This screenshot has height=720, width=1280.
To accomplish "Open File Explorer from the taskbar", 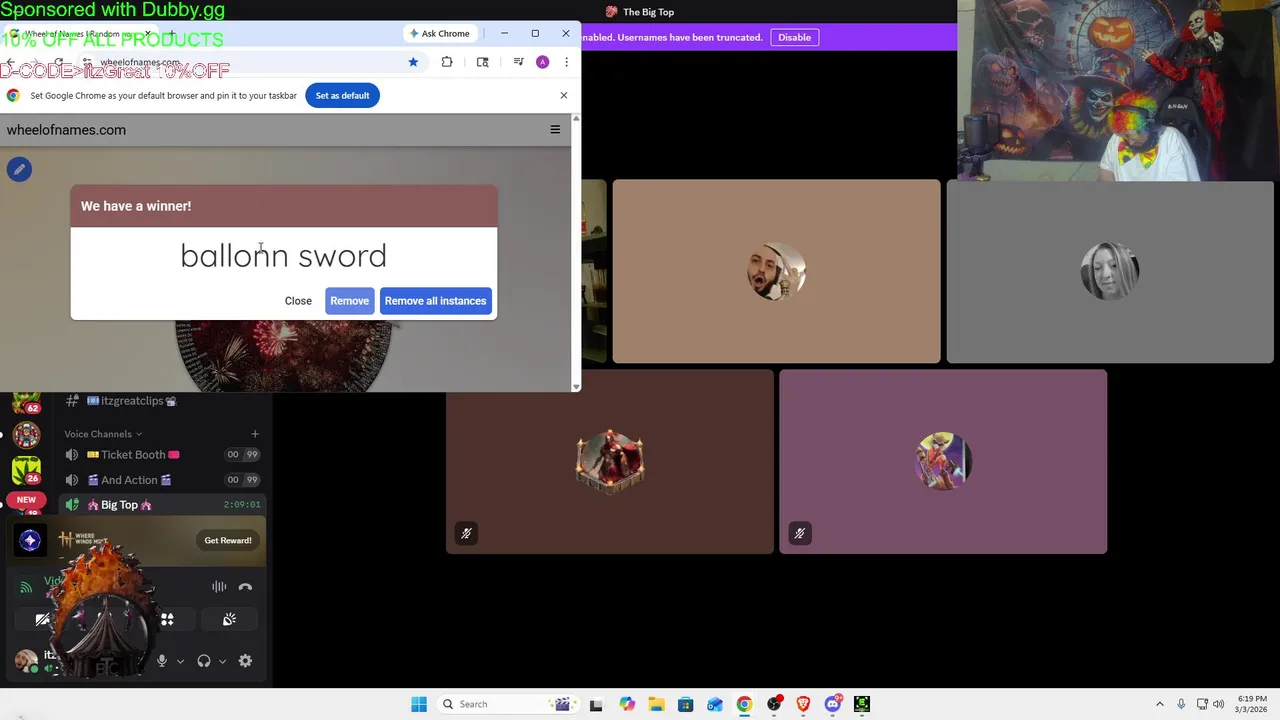I will pyautogui.click(x=656, y=704).
